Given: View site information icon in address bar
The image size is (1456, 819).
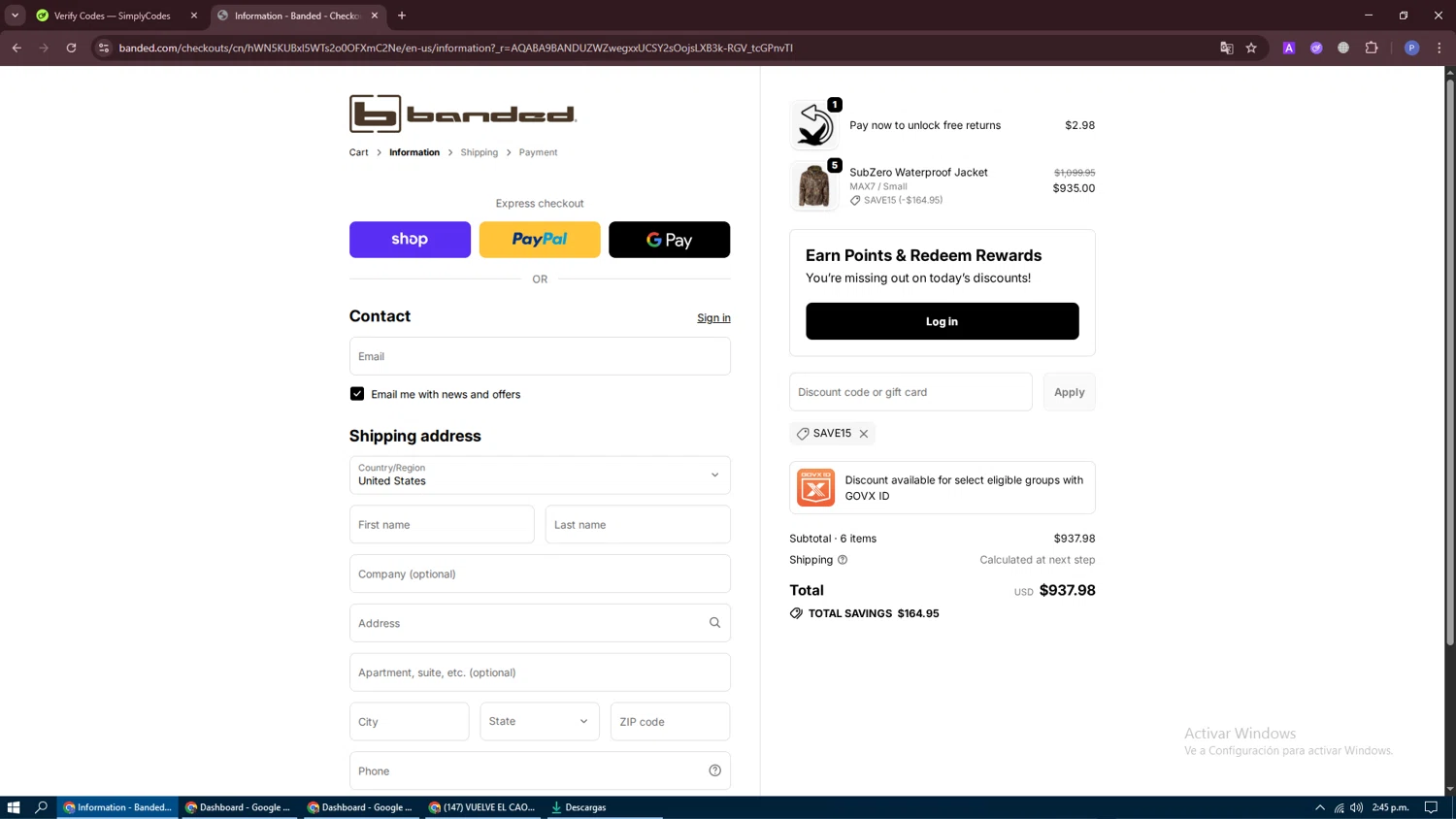Looking at the screenshot, I should click(x=104, y=48).
